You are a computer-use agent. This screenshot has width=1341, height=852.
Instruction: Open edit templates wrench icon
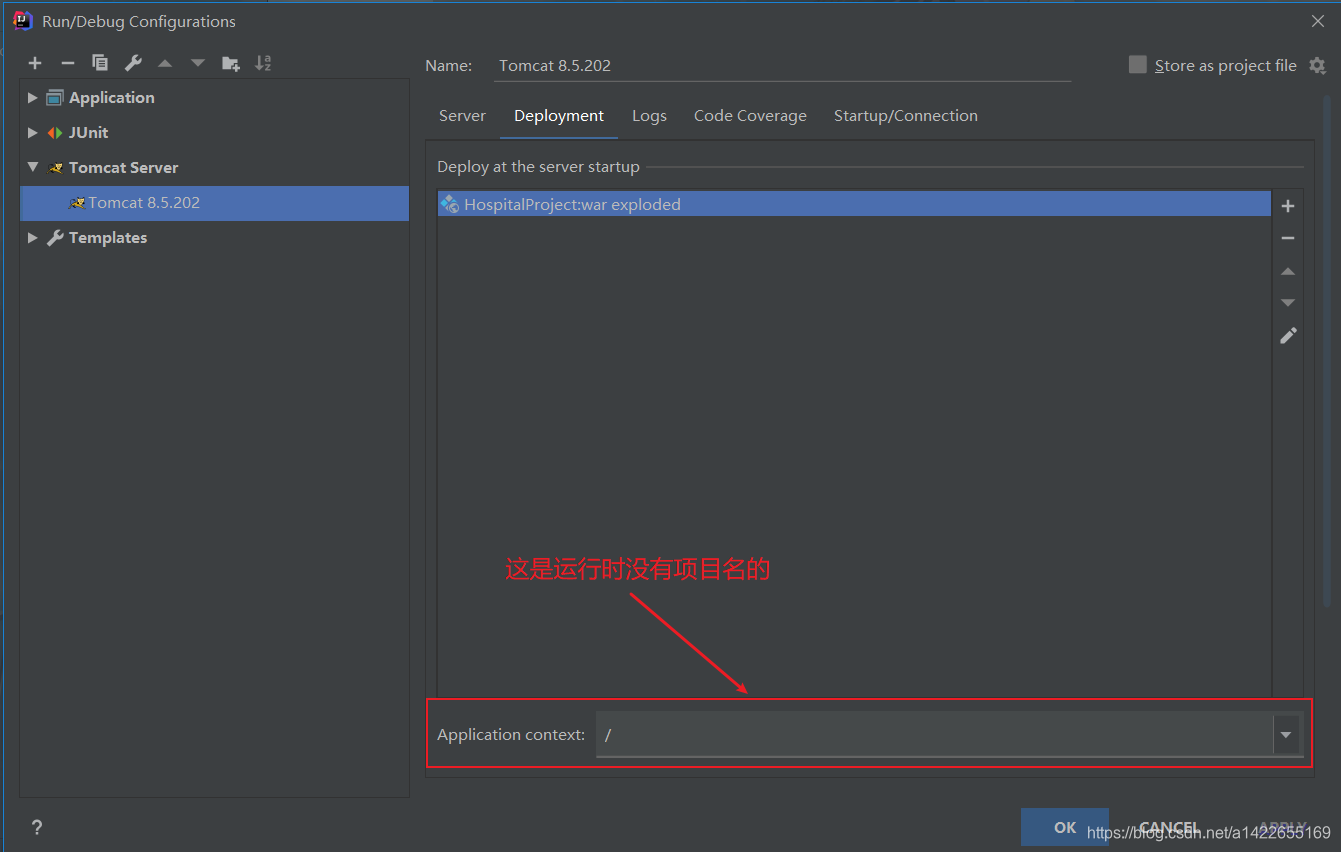[x=133, y=63]
